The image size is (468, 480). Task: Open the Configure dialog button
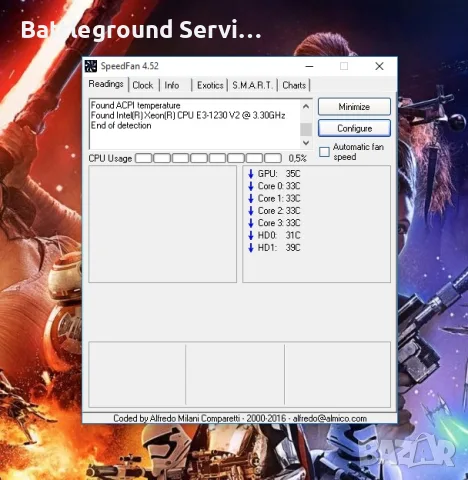click(354, 128)
